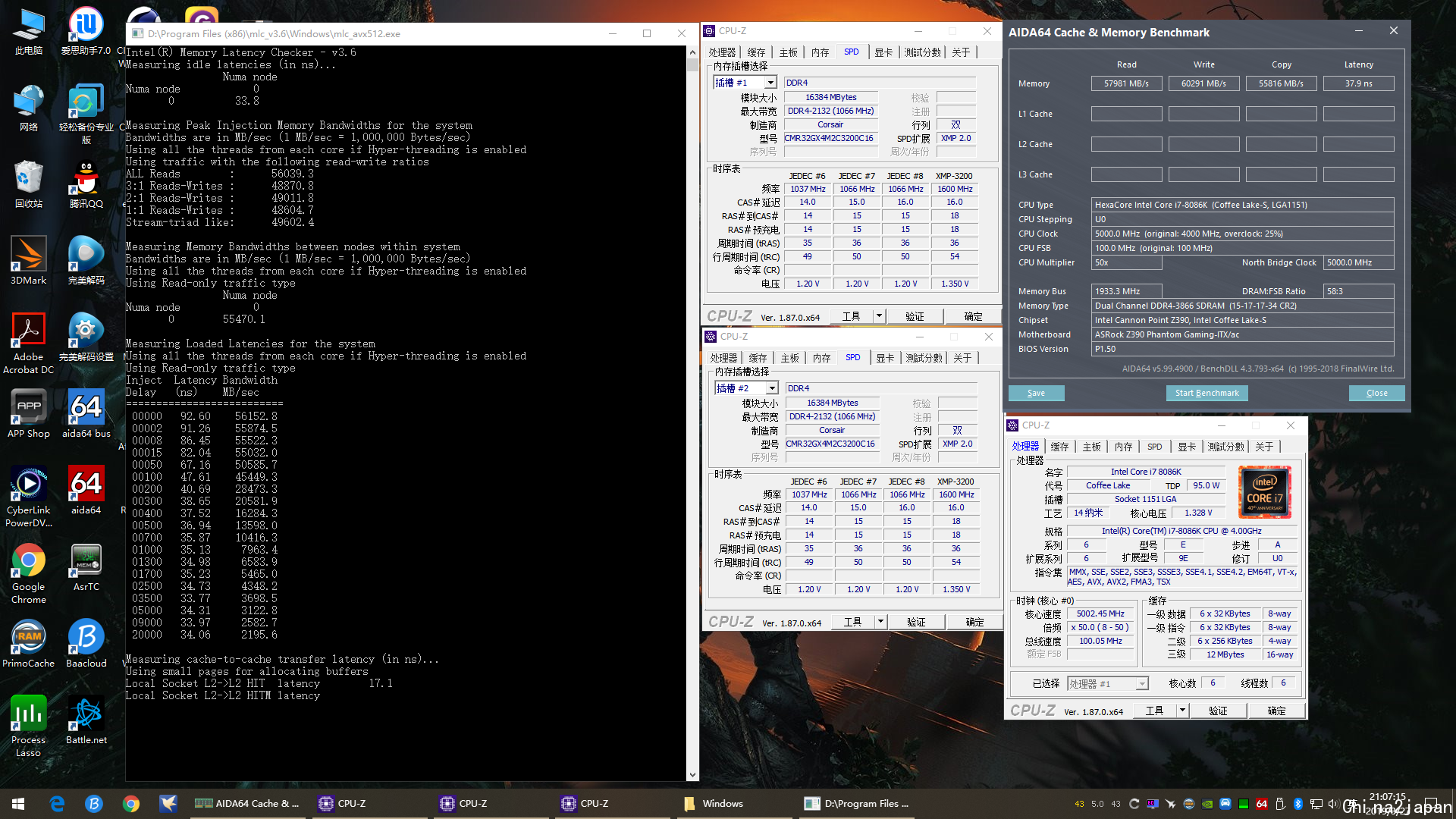Expand the 插槽 #1 slot dropdown in top CPU-Z
Image resolution: width=1456 pixels, height=819 pixels.
770,83
